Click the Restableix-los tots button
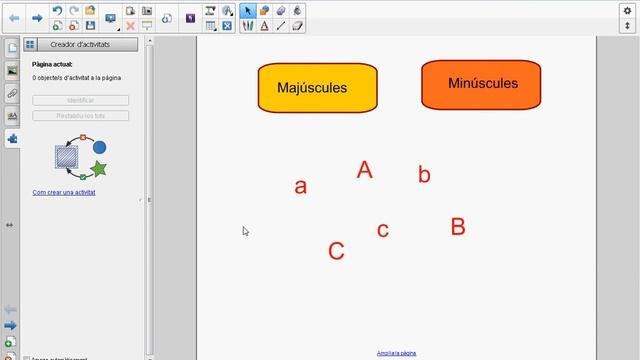 (80, 116)
